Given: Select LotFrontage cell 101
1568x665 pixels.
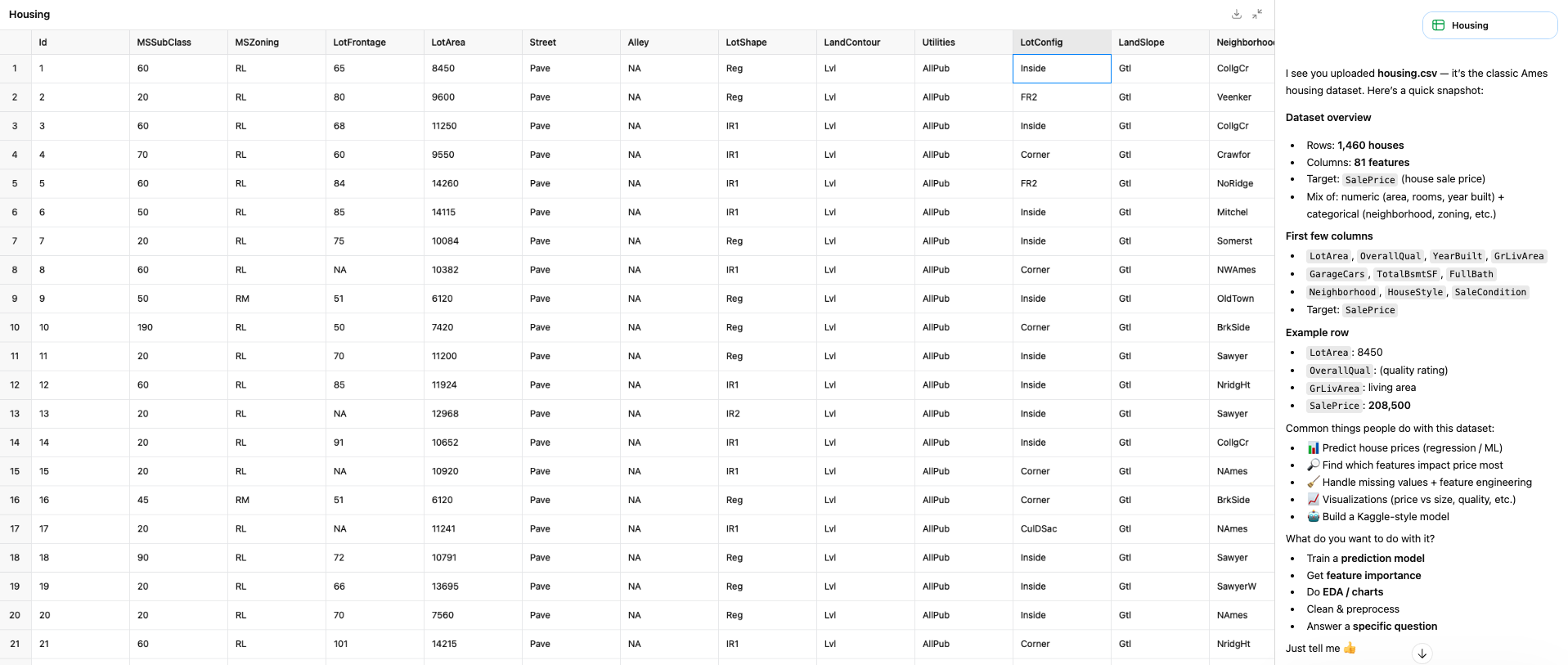Looking at the screenshot, I should (375, 644).
